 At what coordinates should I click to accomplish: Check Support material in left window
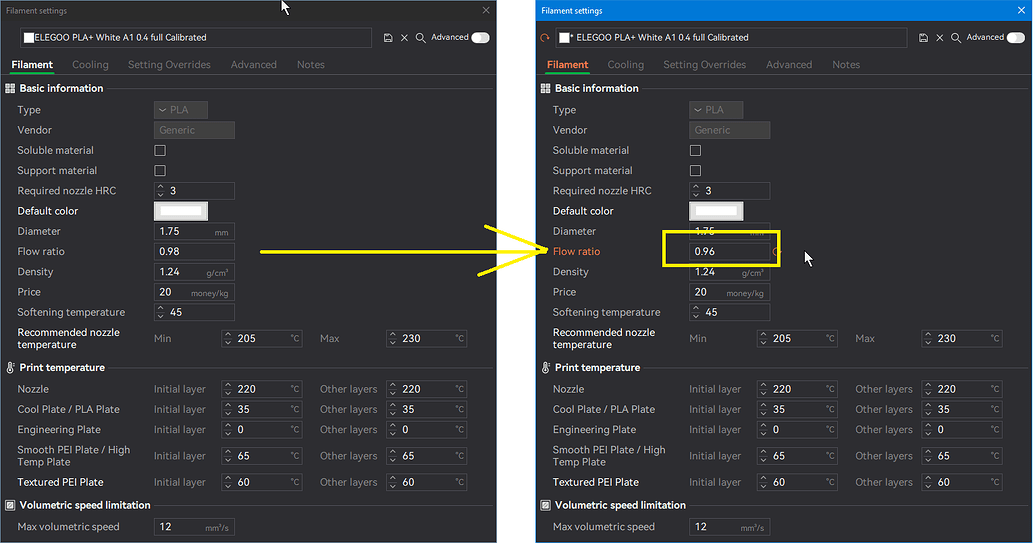point(160,171)
